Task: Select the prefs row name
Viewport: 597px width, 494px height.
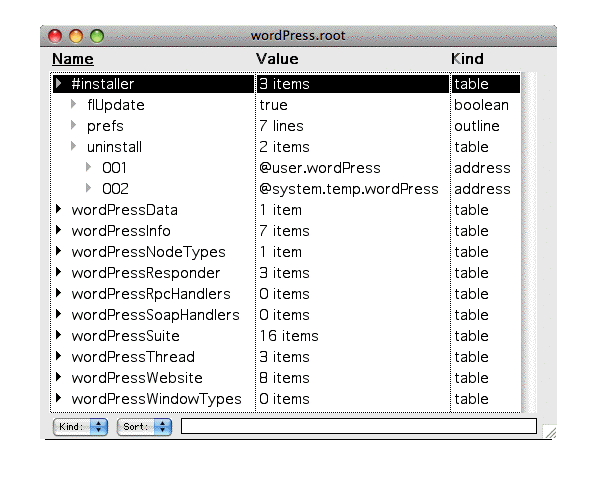Action: click(105, 126)
